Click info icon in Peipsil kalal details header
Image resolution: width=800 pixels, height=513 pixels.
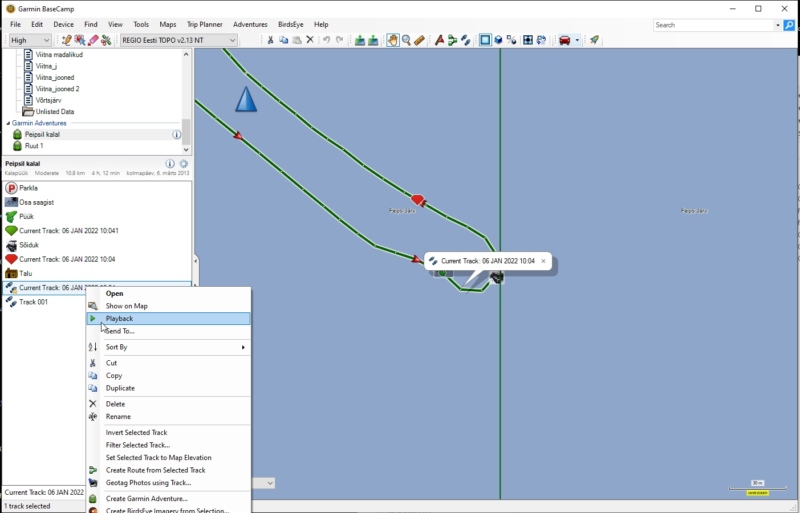(x=170, y=163)
